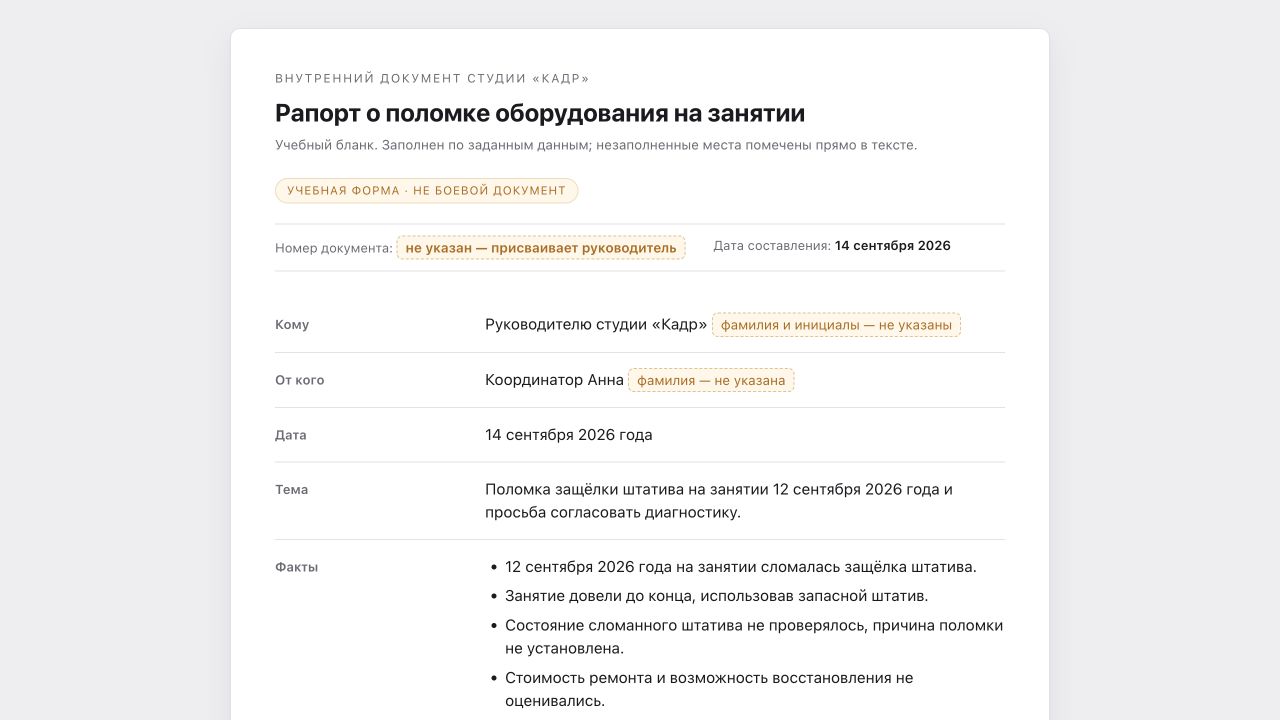Click the header 'Внутренний документ студии «Кадр»'
The width and height of the screenshot is (1280, 720).
coord(432,79)
